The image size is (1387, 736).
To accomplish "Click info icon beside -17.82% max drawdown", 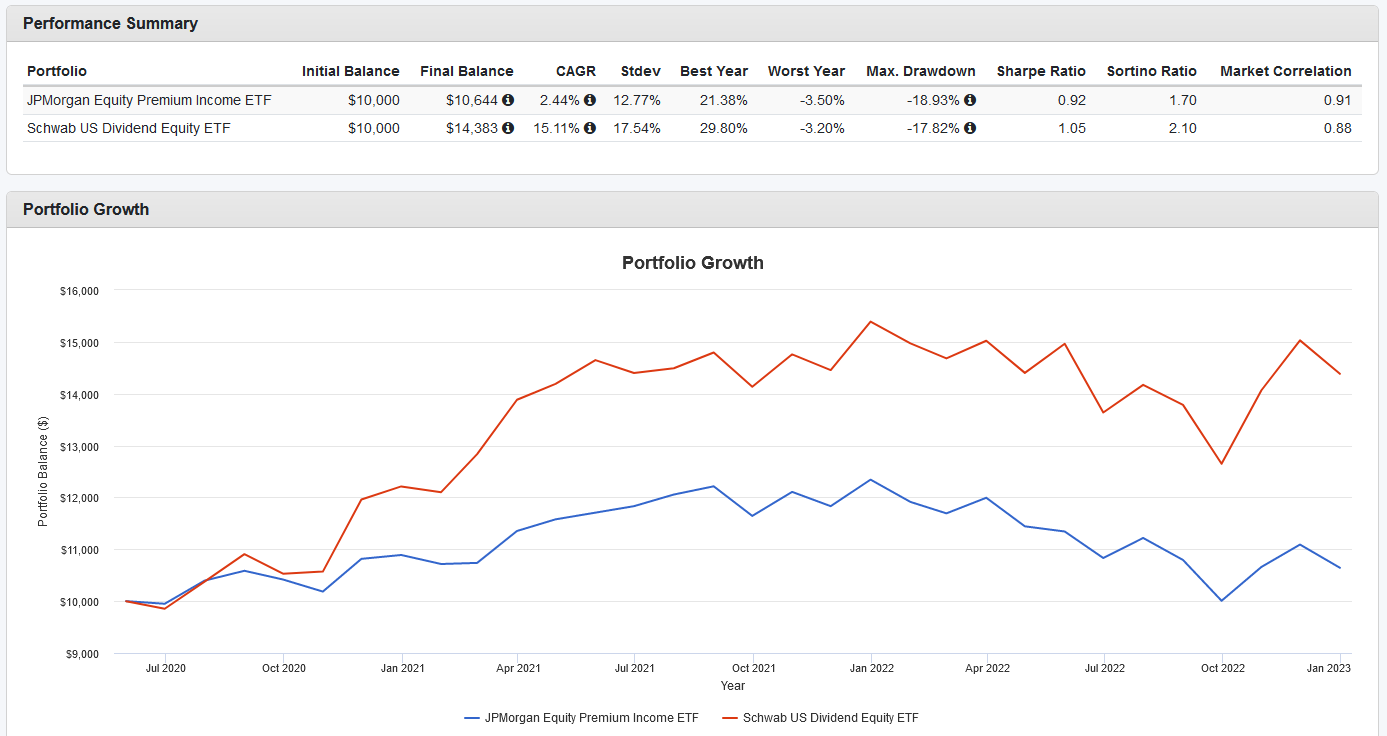I will [x=970, y=128].
